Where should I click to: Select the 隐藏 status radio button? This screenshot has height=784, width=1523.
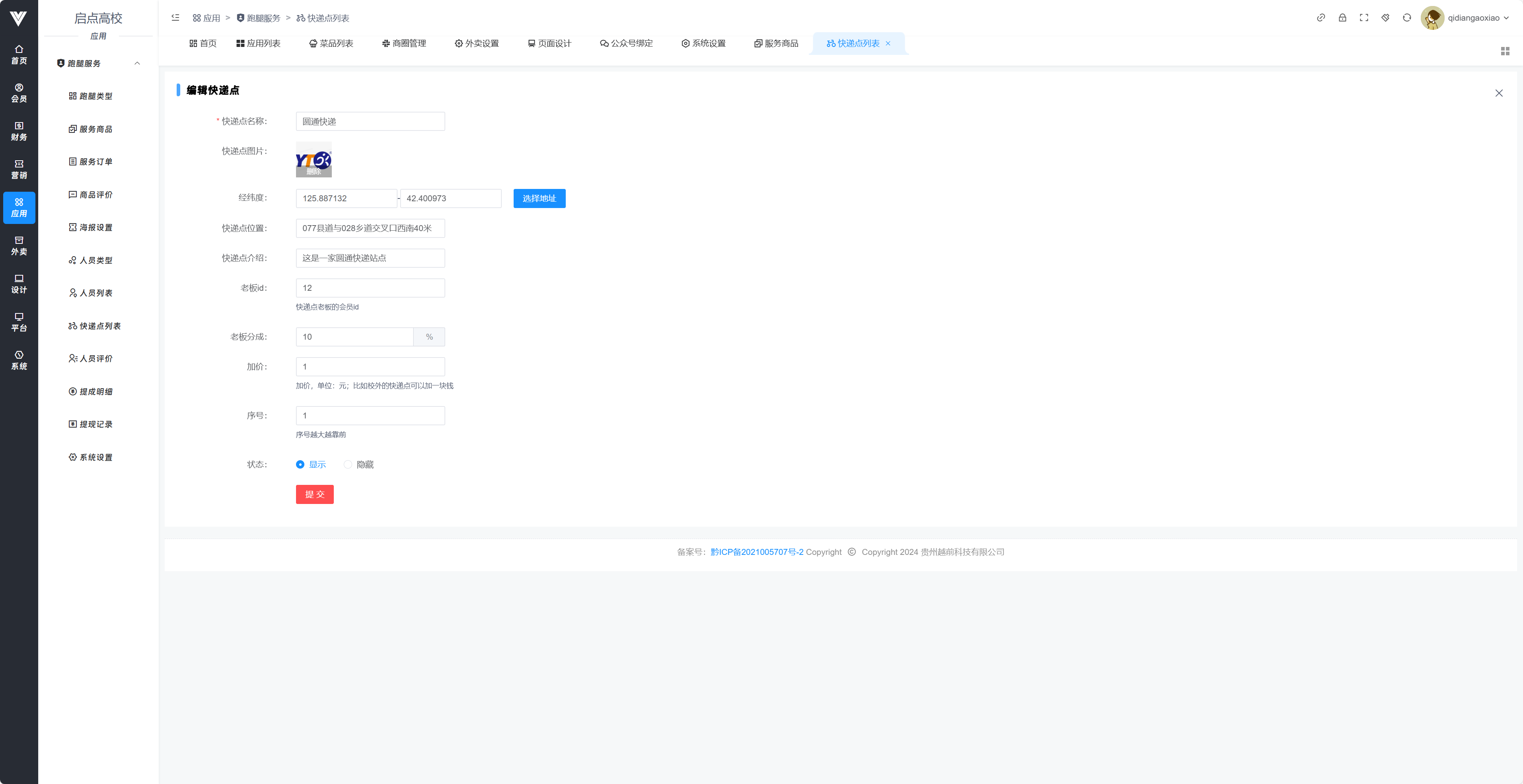tap(348, 465)
